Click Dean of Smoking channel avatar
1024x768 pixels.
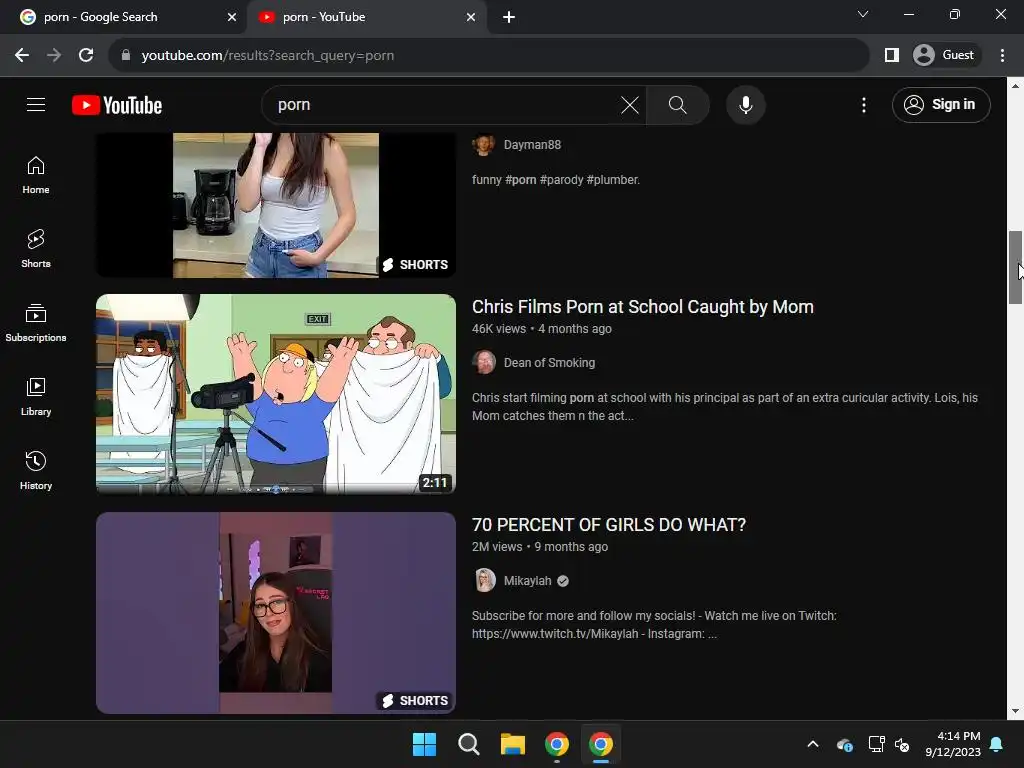click(x=484, y=362)
